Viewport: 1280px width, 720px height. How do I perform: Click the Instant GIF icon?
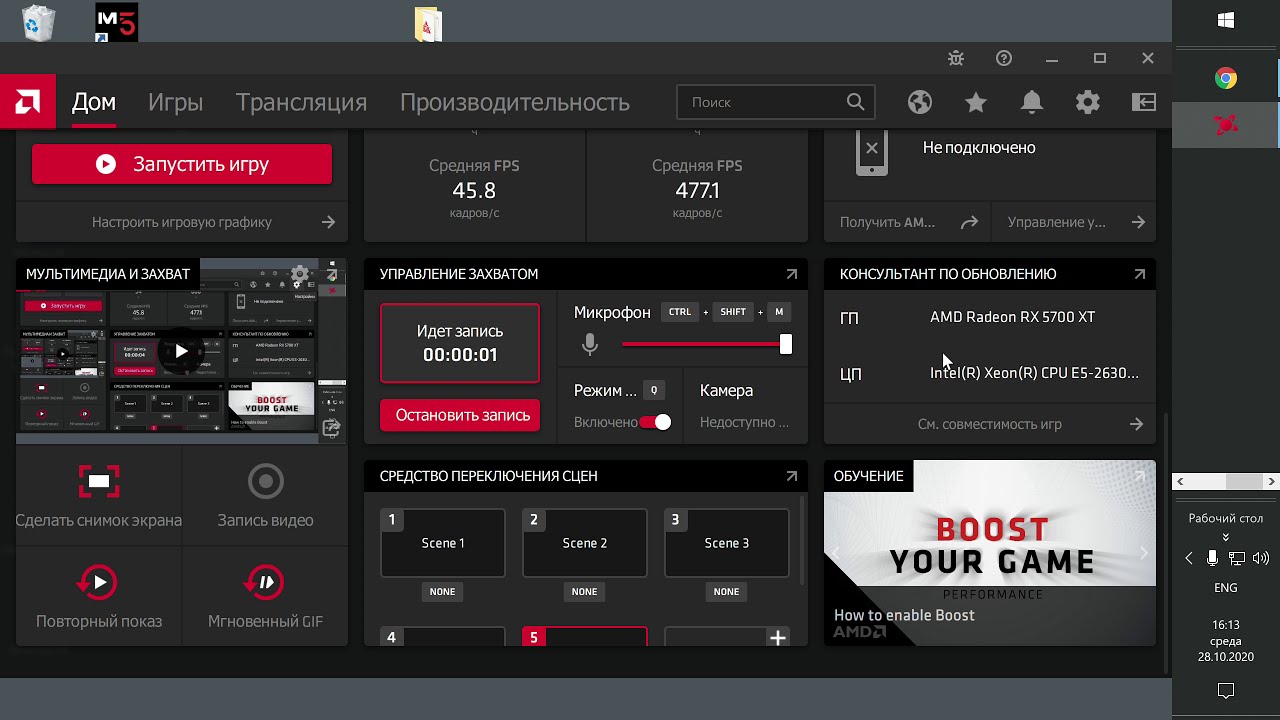(x=265, y=582)
